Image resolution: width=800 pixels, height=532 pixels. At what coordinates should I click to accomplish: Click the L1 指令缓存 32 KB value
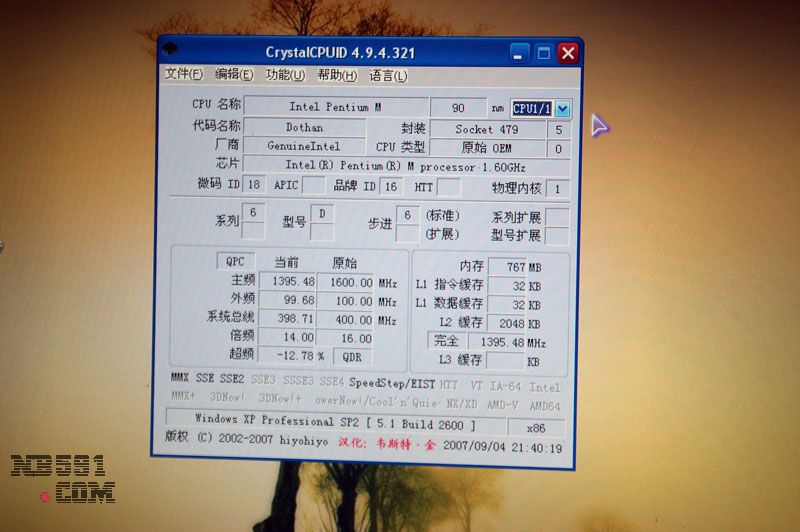[507, 286]
